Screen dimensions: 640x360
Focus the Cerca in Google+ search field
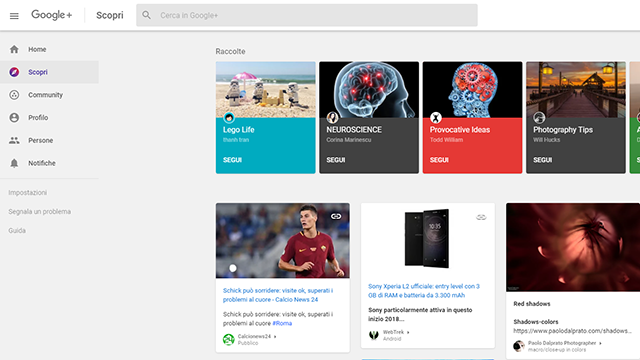pyautogui.click(x=307, y=15)
